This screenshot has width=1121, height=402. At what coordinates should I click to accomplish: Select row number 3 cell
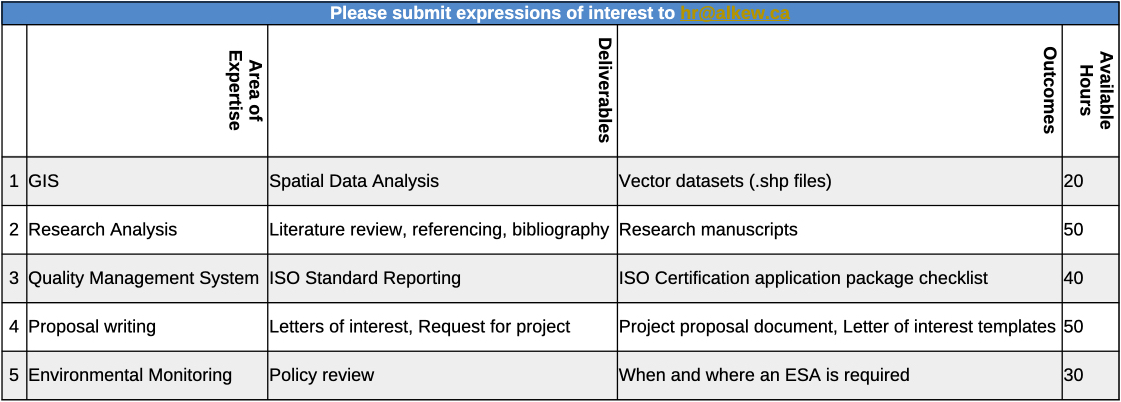click(x=14, y=278)
